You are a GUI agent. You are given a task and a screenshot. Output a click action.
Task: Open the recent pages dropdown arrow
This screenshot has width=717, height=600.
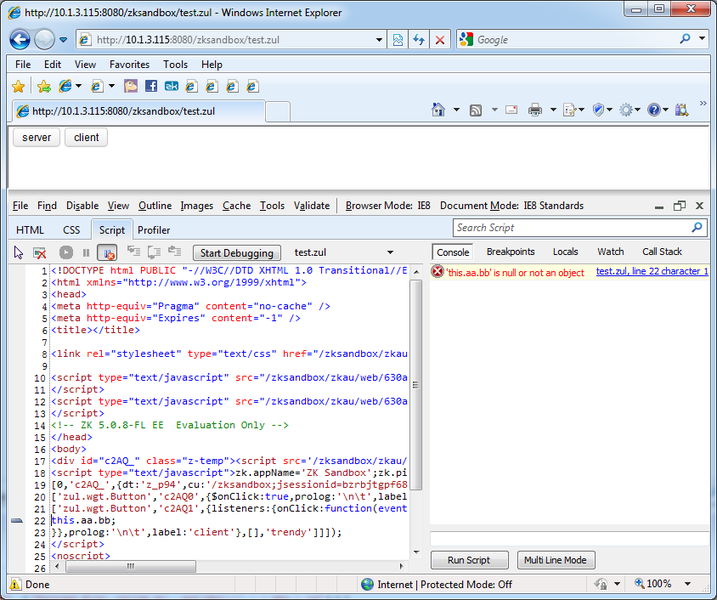[x=63, y=40]
